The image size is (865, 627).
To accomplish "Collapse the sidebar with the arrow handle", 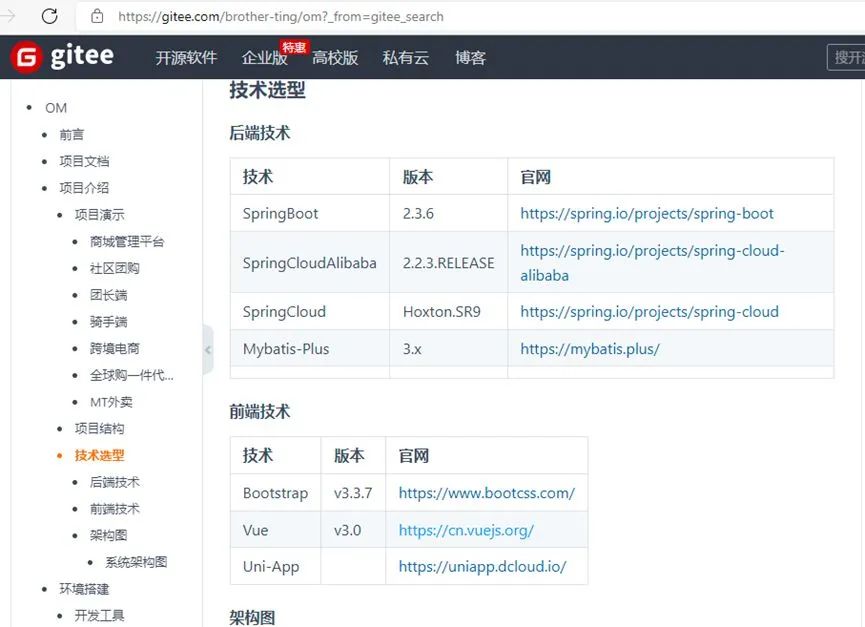I will [208, 350].
